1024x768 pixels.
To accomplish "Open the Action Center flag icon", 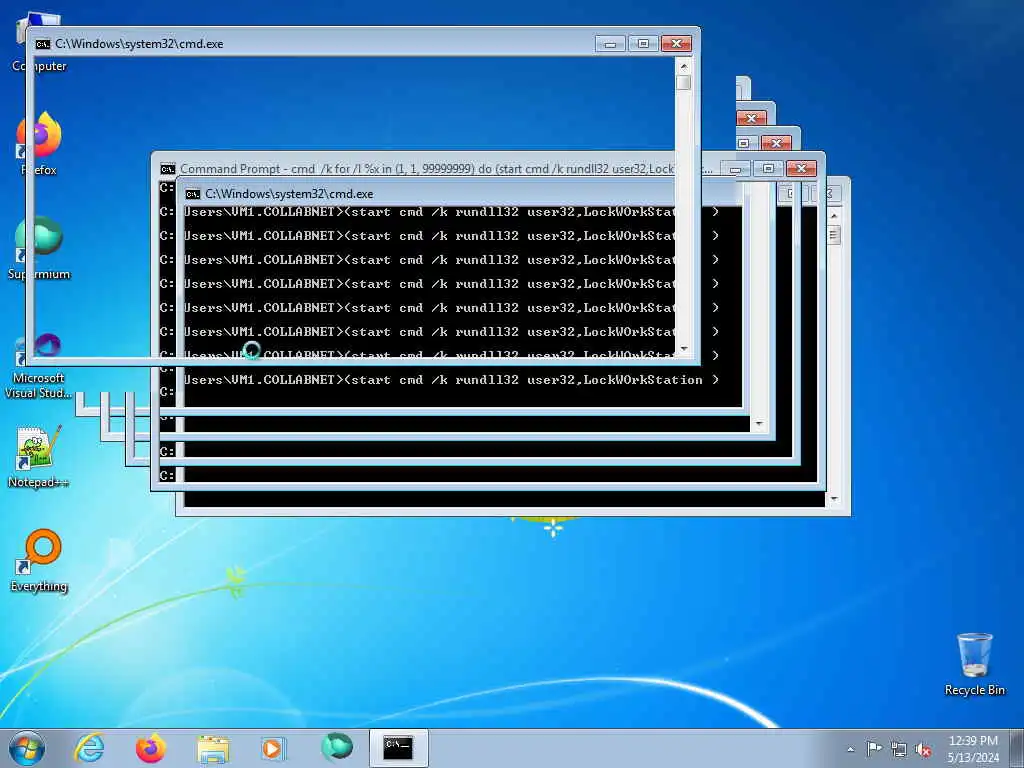I will click(874, 748).
